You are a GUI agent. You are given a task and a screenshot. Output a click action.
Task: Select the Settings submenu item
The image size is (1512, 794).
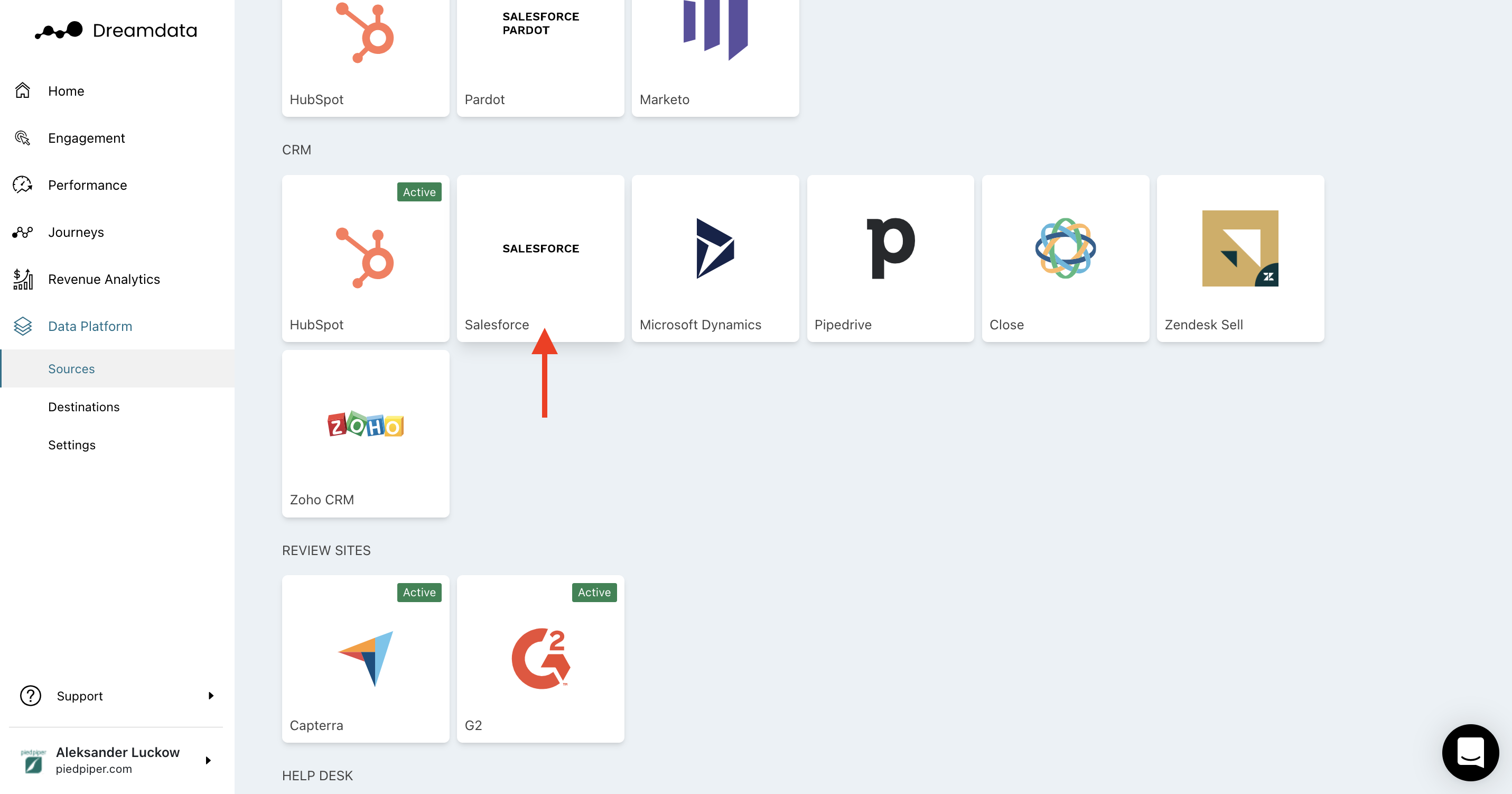coord(117,445)
